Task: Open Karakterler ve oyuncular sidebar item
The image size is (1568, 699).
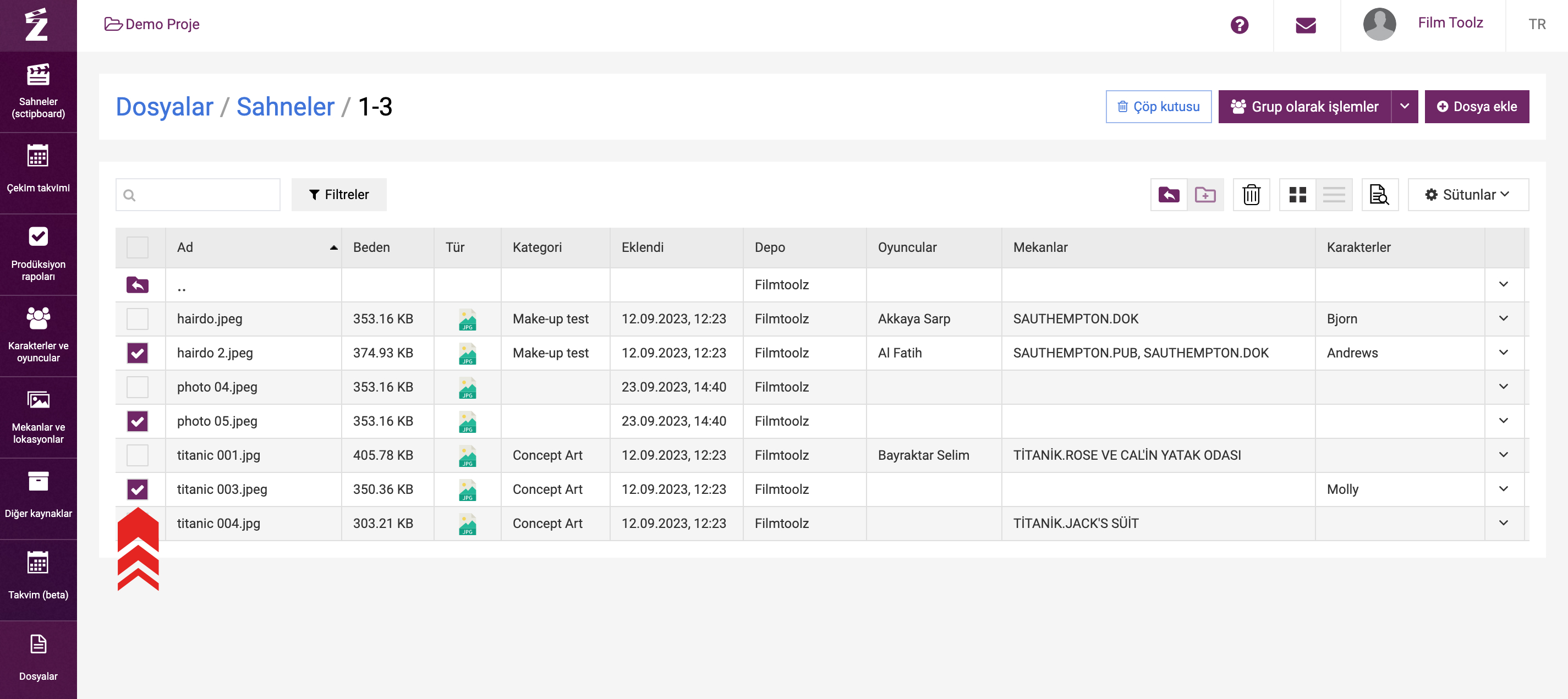Action: [39, 335]
